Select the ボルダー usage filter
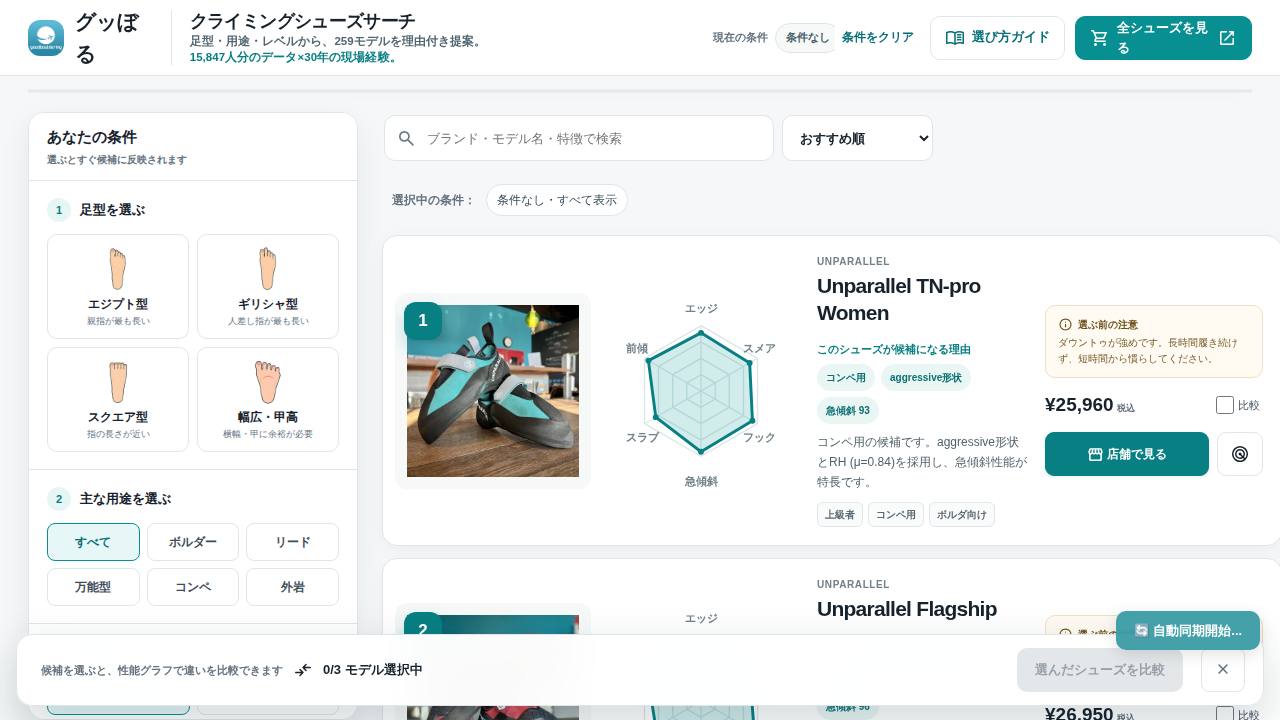Screen dimensions: 1280x720 [193, 542]
